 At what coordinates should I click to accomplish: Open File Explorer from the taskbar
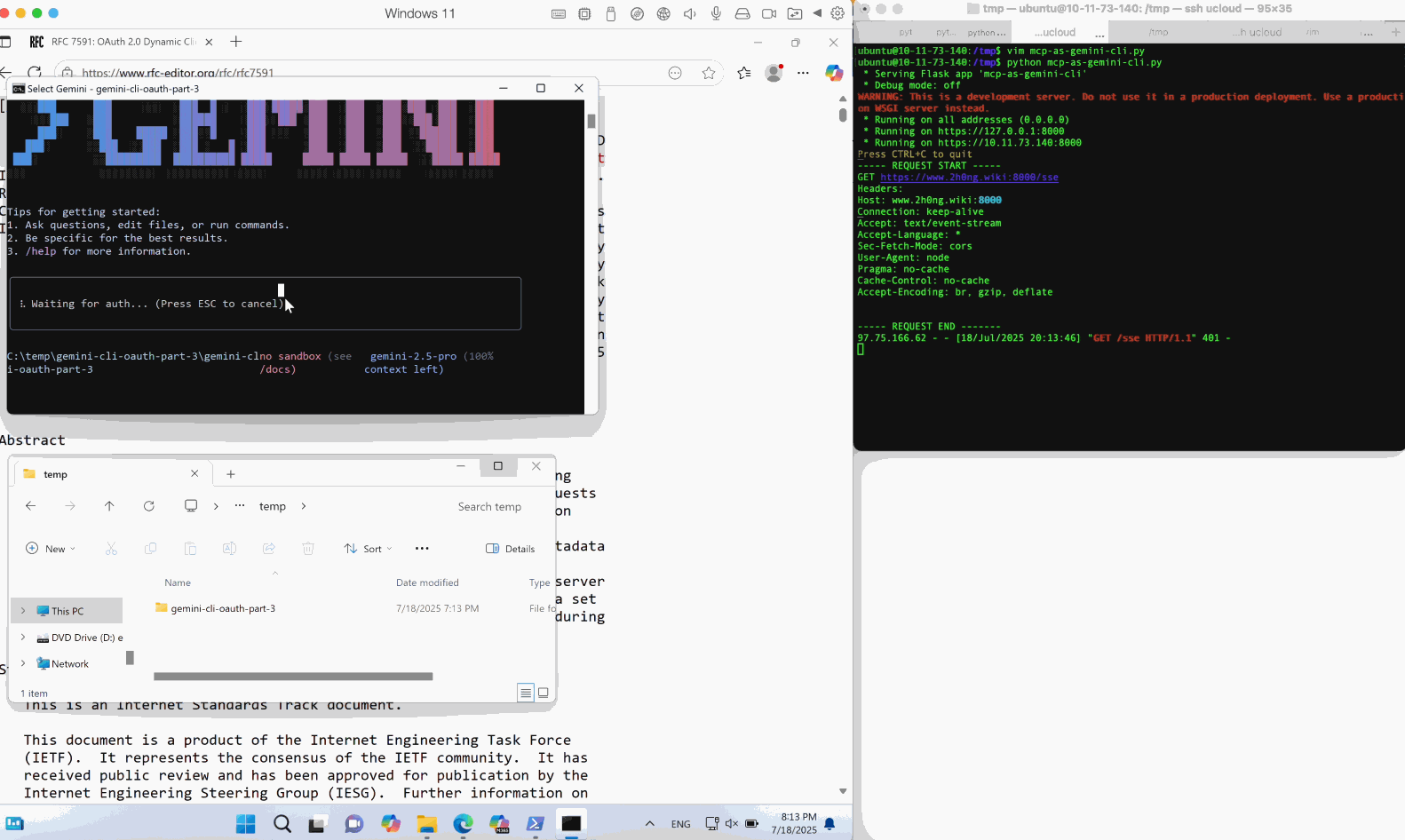point(427,824)
